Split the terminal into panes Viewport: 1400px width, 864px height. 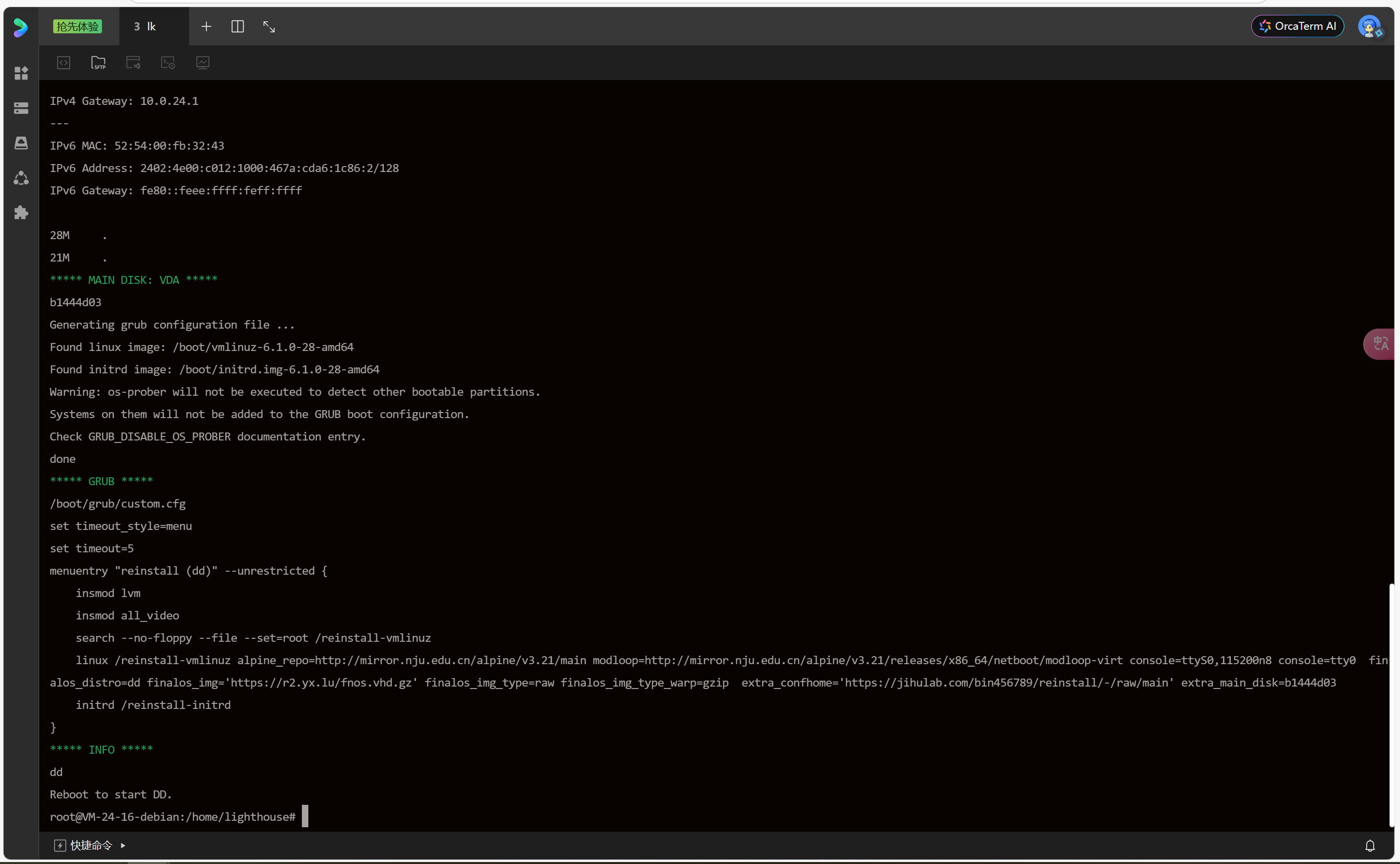238,26
